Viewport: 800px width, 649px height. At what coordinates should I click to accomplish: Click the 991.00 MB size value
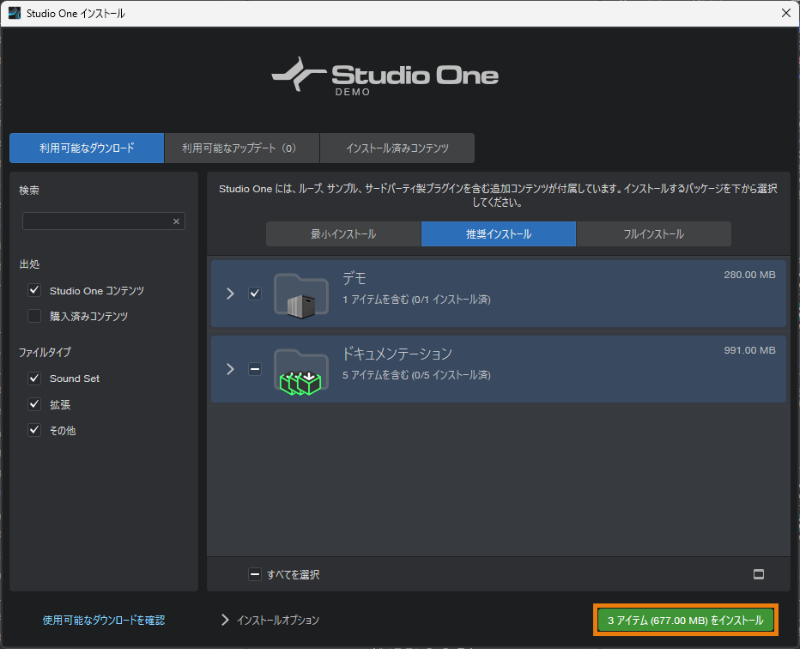[x=749, y=350]
